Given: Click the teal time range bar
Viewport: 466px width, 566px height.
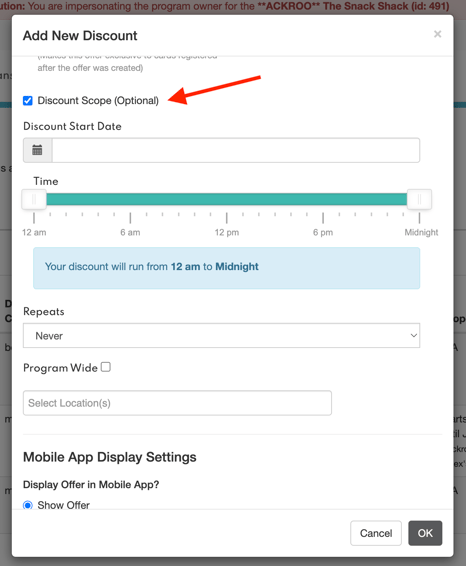Looking at the screenshot, I should (227, 199).
